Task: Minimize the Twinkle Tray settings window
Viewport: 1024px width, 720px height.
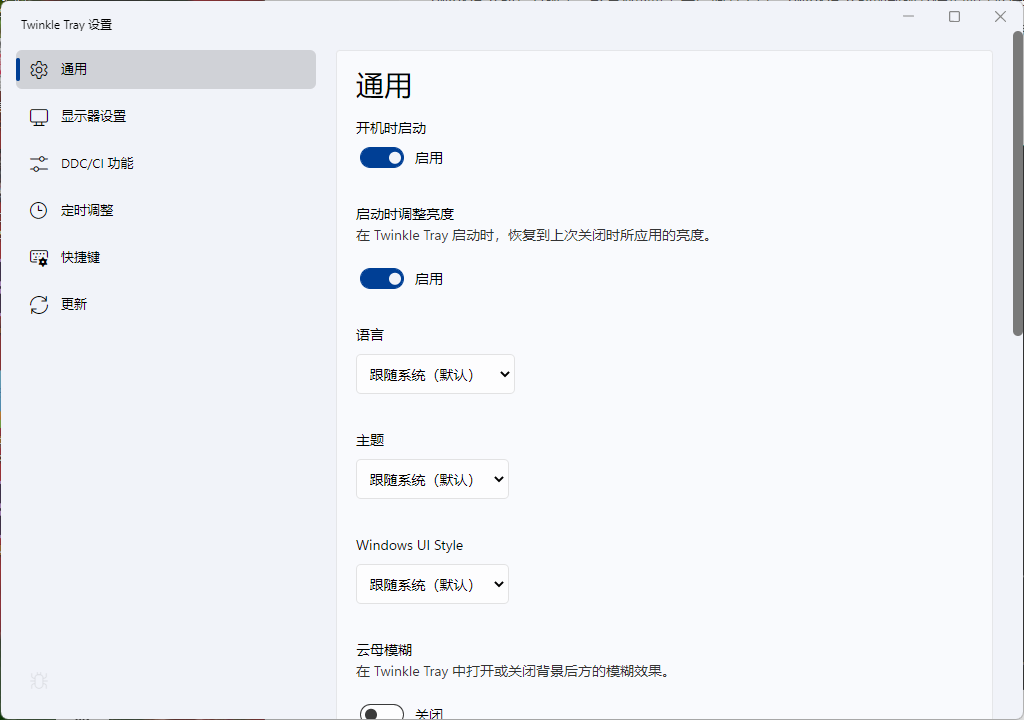Action: pos(907,16)
